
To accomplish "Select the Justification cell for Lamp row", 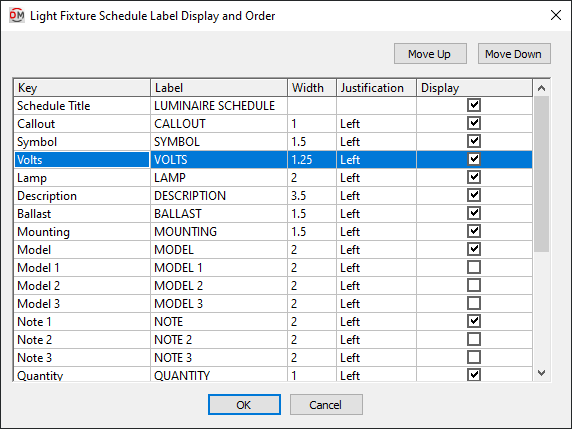I will point(376,178).
